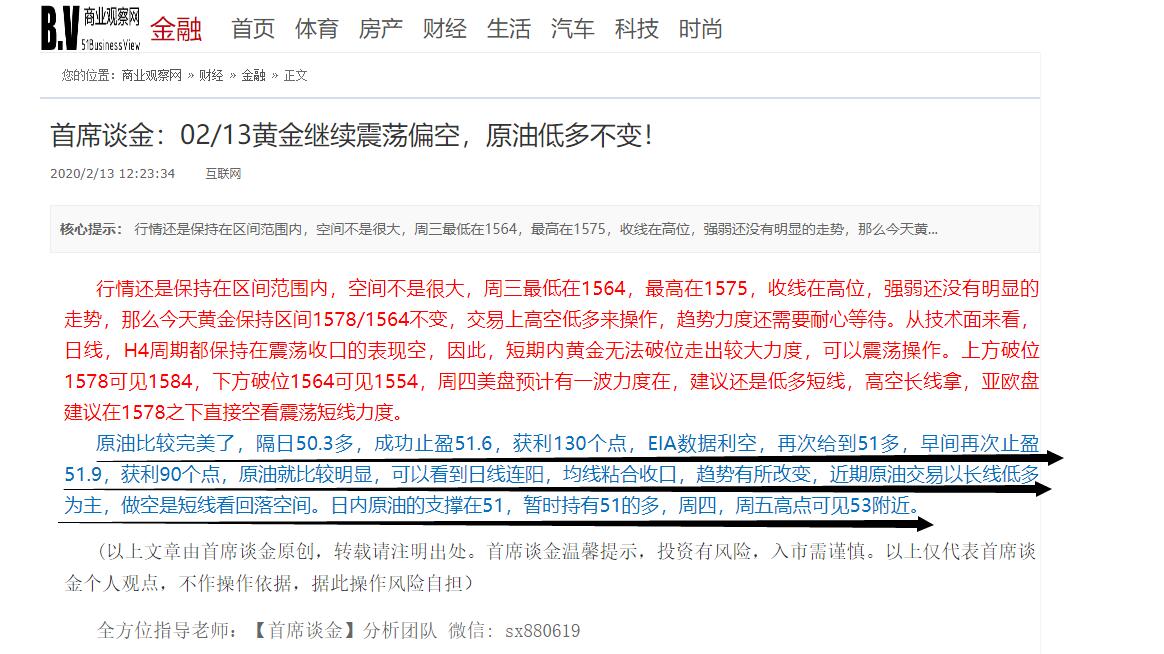Open the 汽车 navigation item
The height and width of the screenshot is (654, 1164).
[x=572, y=29]
